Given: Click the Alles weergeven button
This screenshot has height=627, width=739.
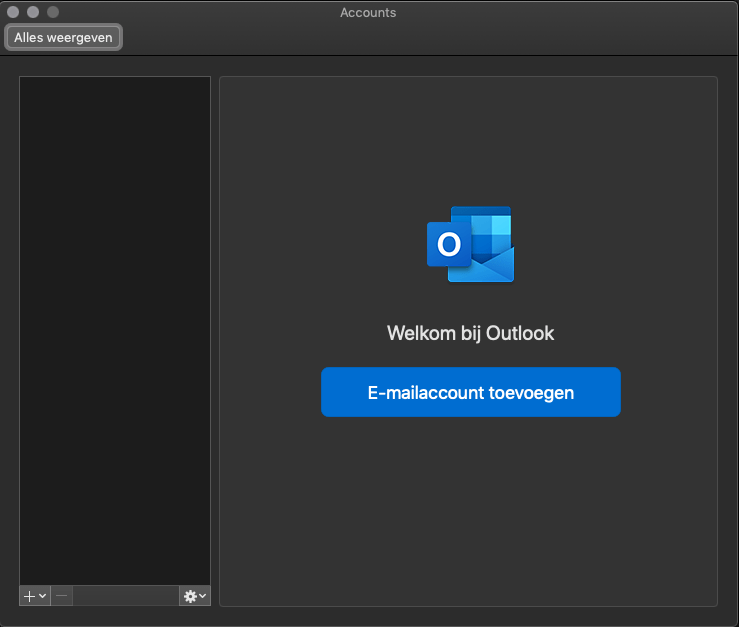Looking at the screenshot, I should click(x=63, y=37).
